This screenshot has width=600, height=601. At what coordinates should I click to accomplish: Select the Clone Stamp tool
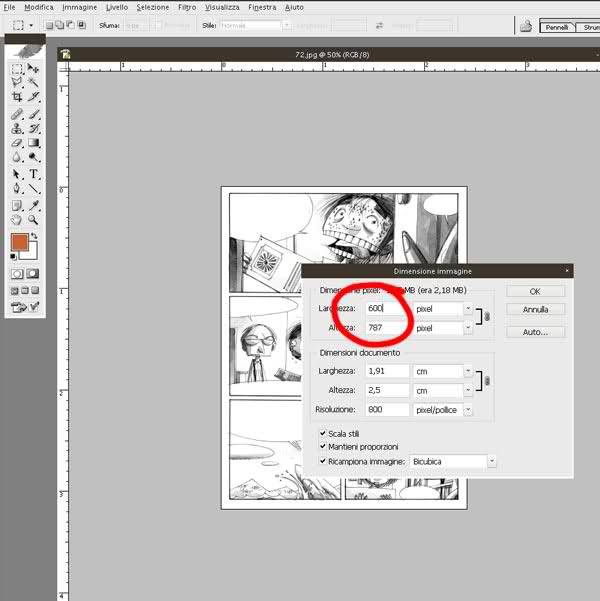(16, 128)
